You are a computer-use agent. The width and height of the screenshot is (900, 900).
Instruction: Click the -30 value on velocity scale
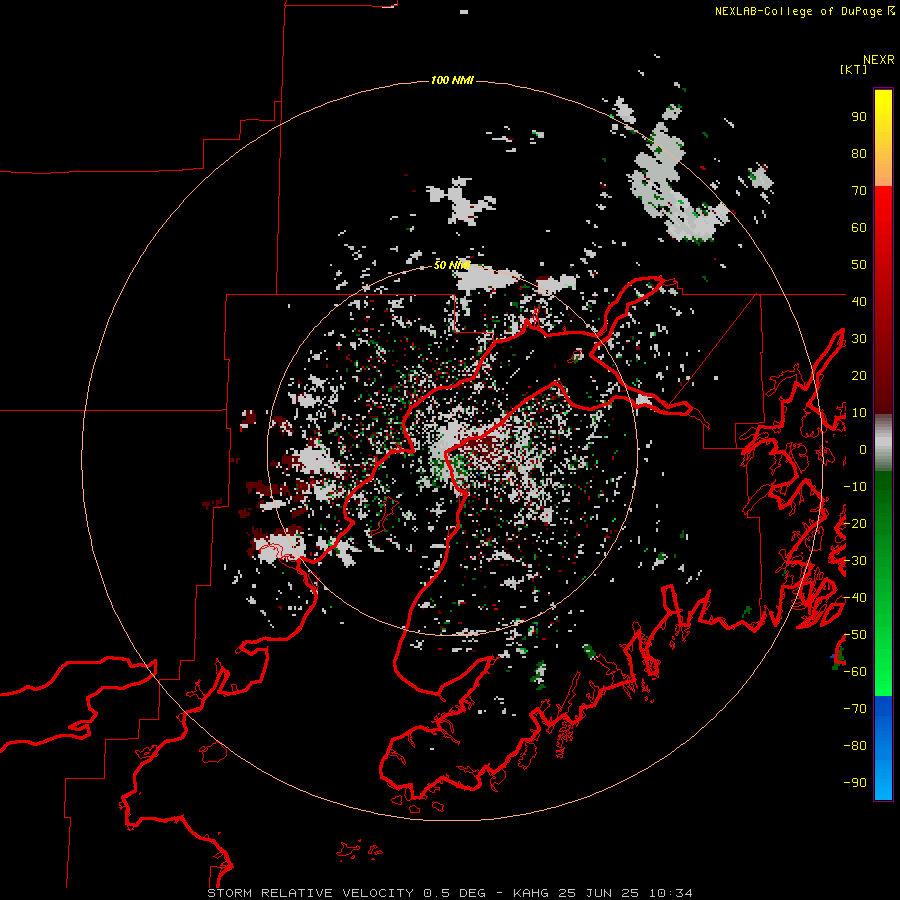pos(855,561)
